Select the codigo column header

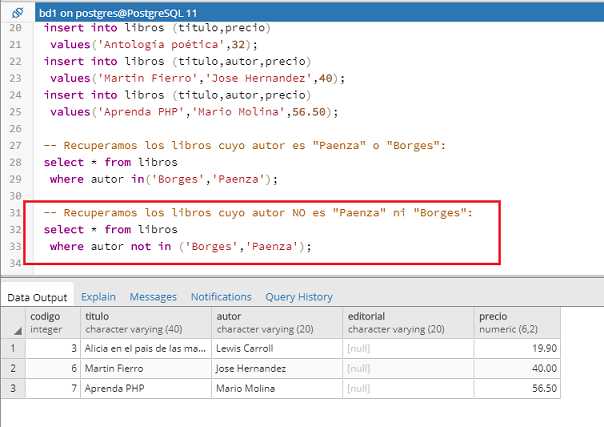pos(53,323)
